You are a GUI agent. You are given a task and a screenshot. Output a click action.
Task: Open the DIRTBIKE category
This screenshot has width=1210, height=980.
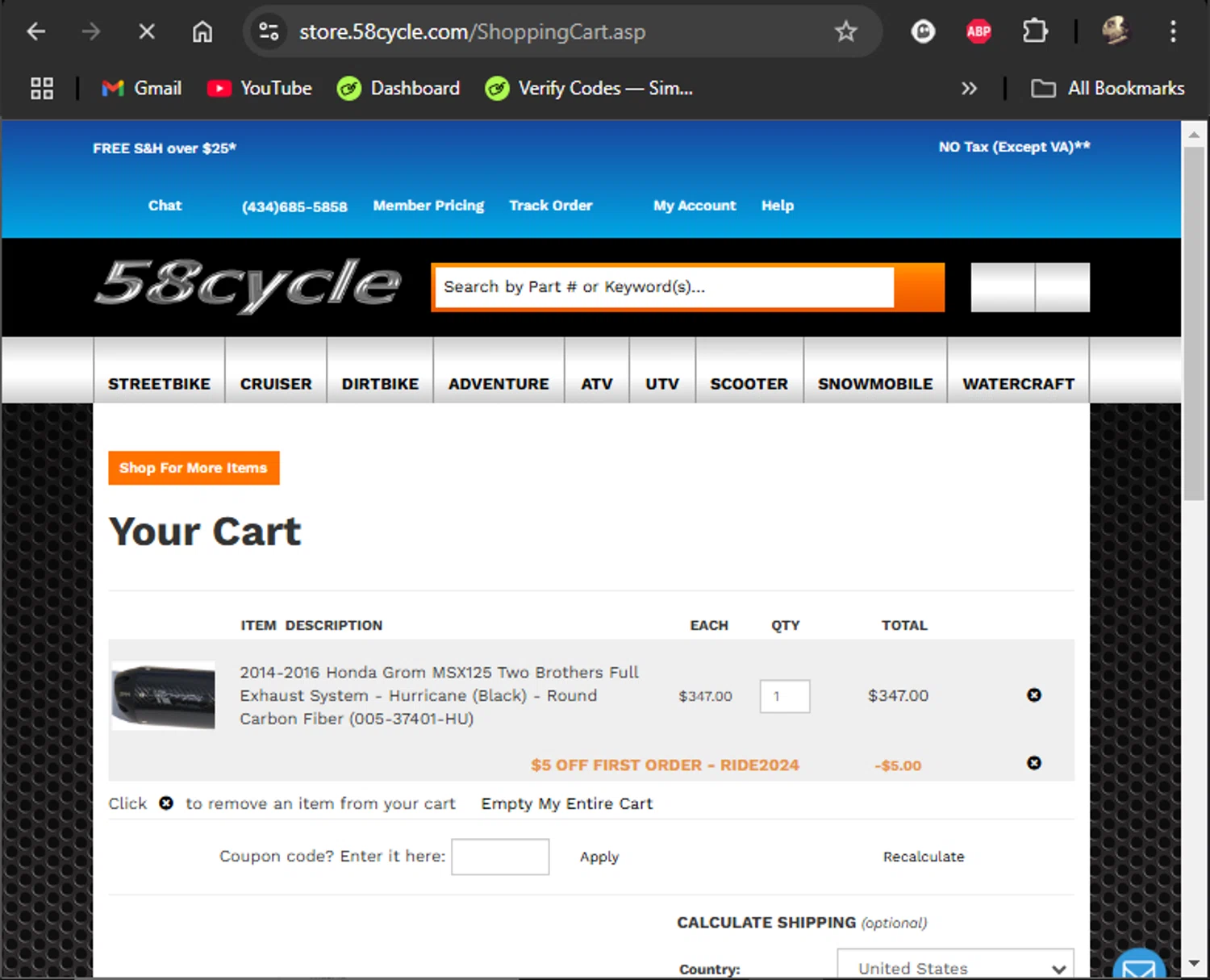coord(380,384)
